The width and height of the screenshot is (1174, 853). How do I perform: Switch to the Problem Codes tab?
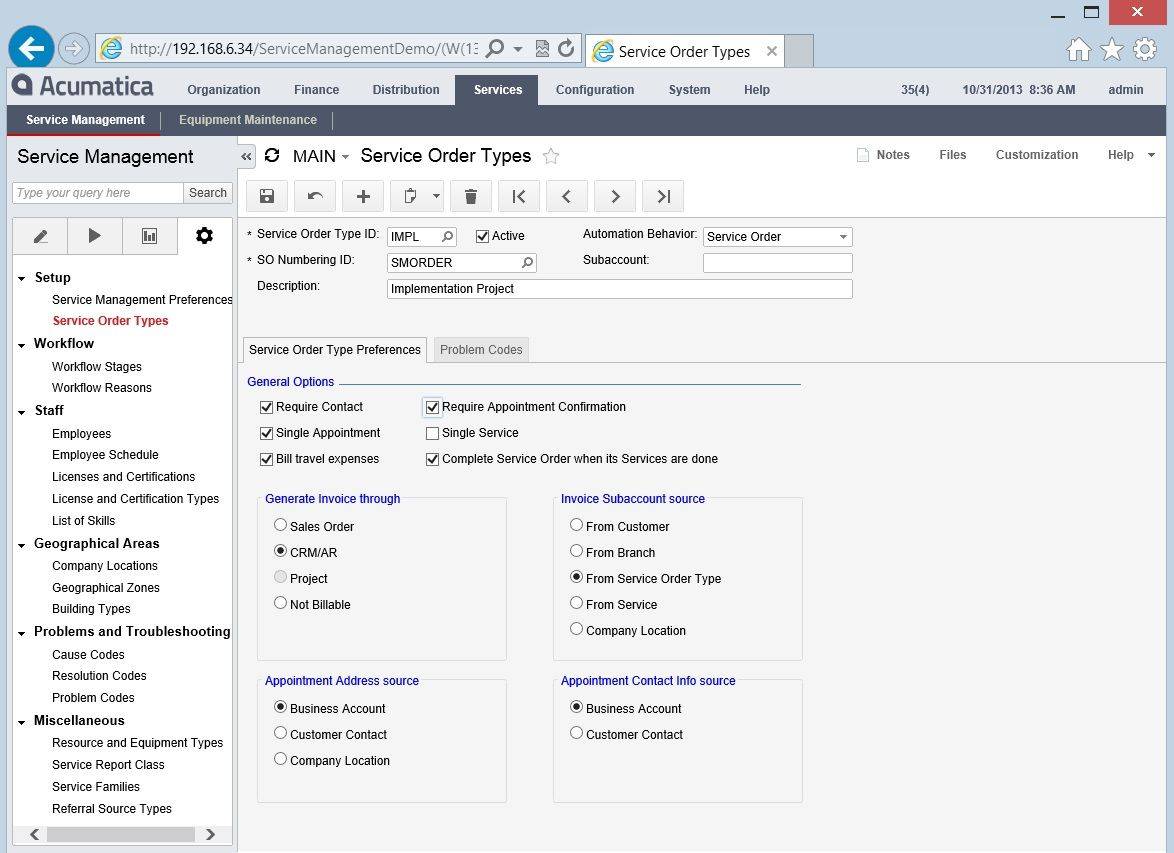click(x=481, y=349)
